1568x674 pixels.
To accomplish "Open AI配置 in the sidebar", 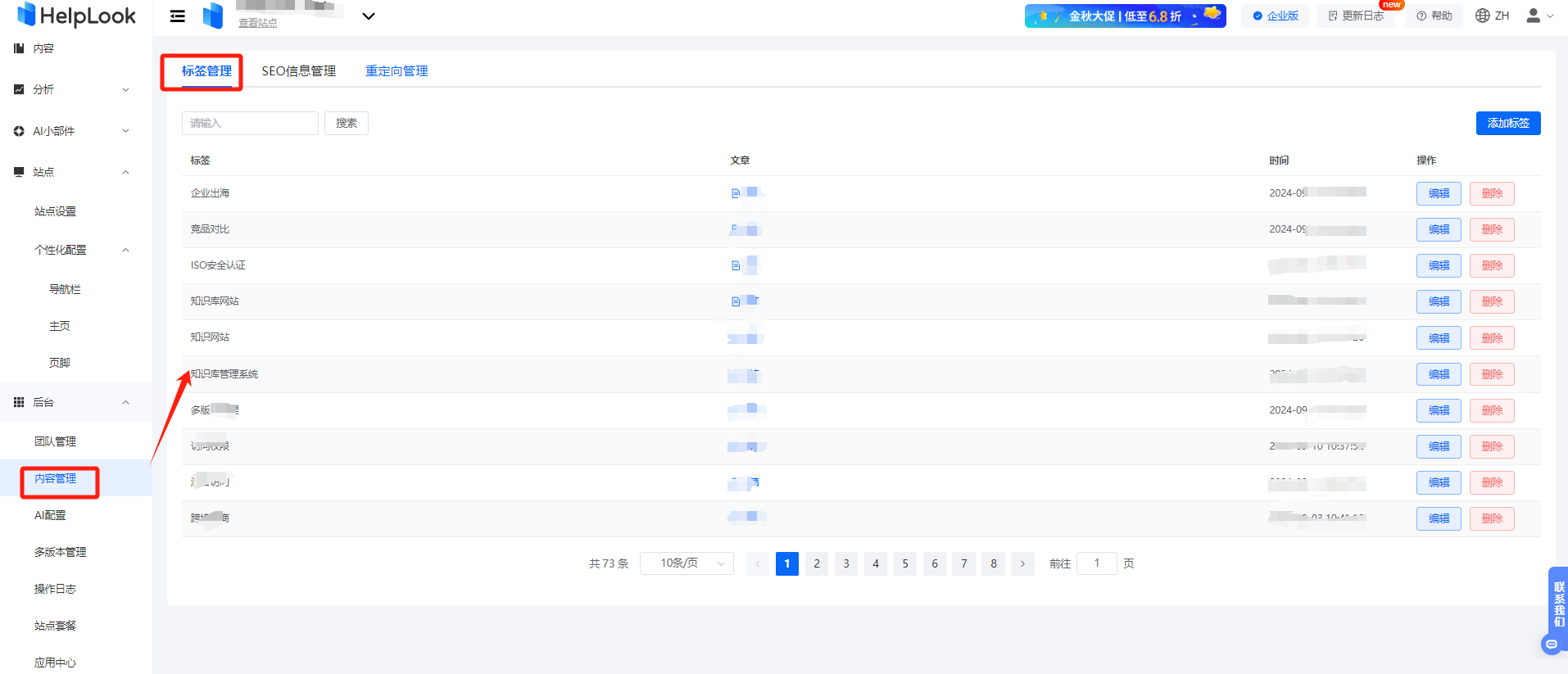I will 50,515.
